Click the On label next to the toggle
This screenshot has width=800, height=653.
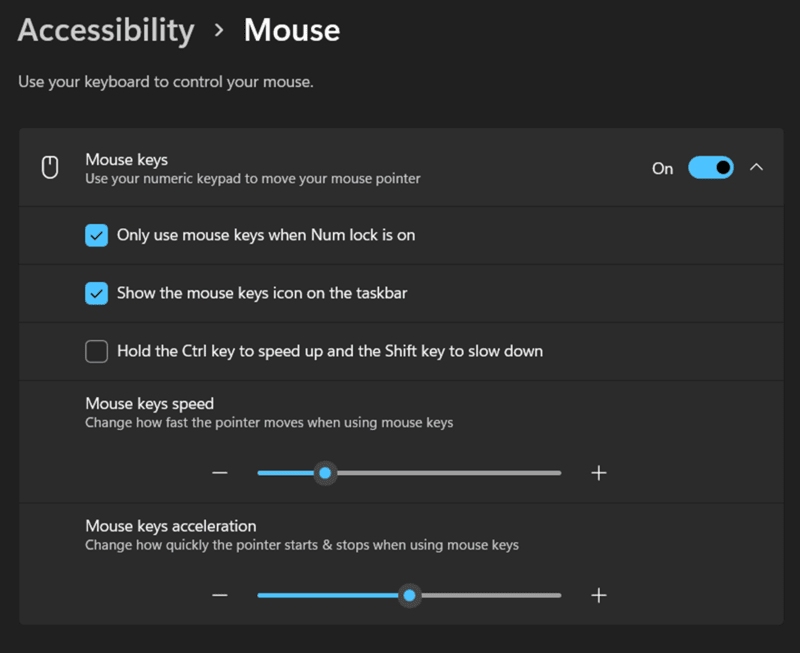pyautogui.click(x=662, y=168)
